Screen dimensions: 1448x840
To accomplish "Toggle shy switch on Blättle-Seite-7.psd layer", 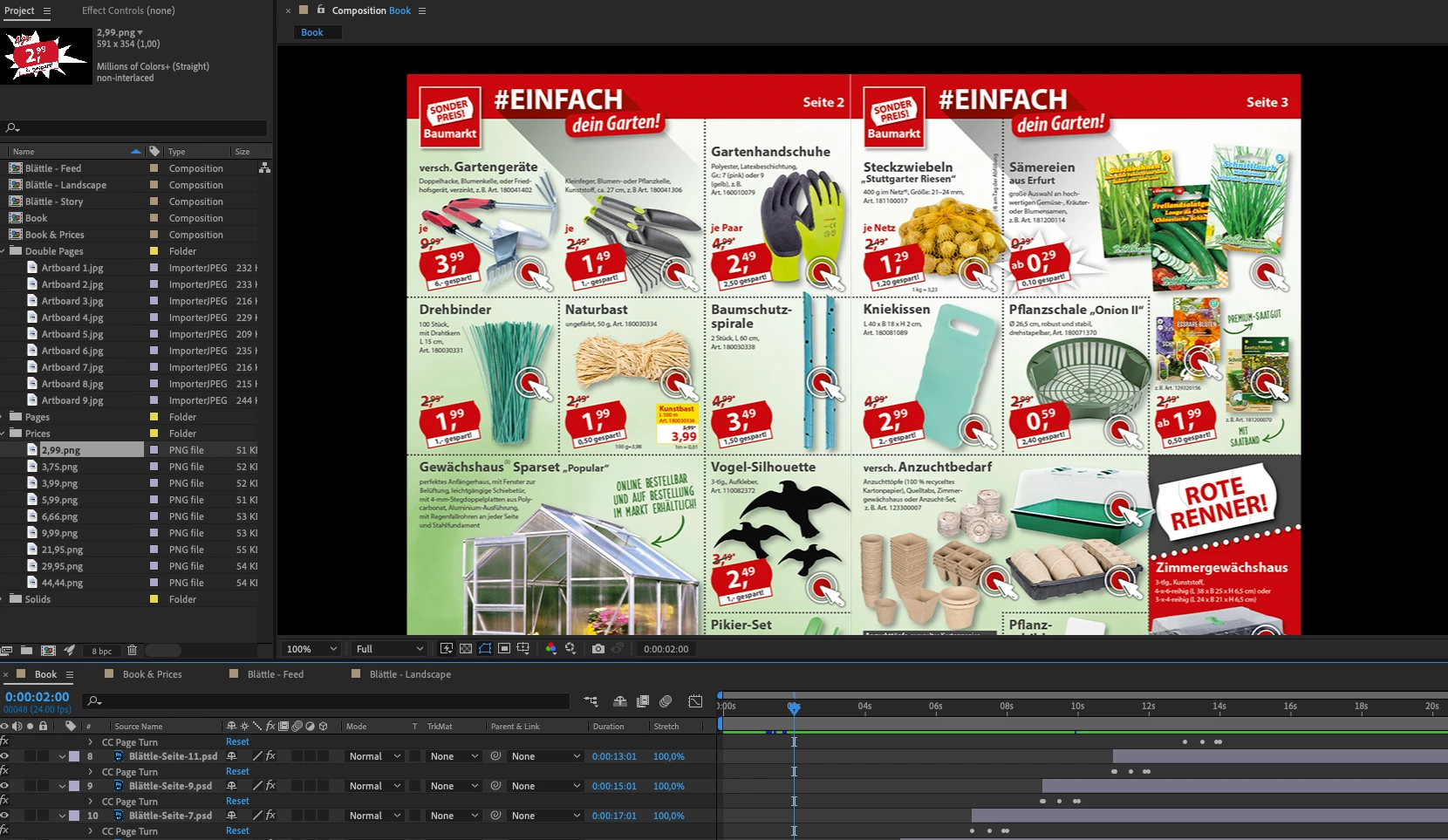I will [x=231, y=816].
